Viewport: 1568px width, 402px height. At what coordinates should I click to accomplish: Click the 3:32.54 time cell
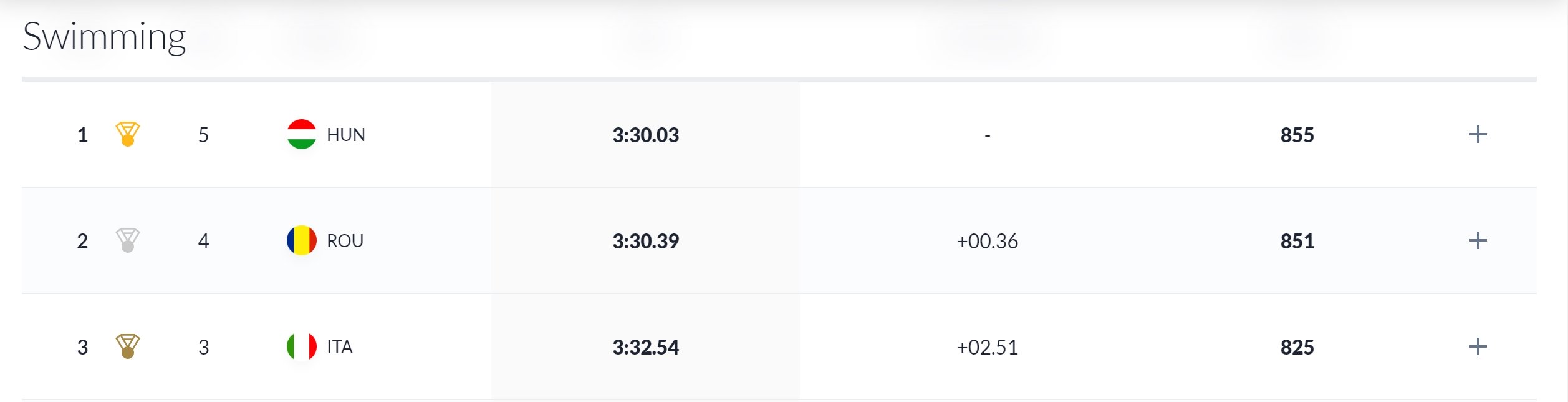(x=645, y=347)
